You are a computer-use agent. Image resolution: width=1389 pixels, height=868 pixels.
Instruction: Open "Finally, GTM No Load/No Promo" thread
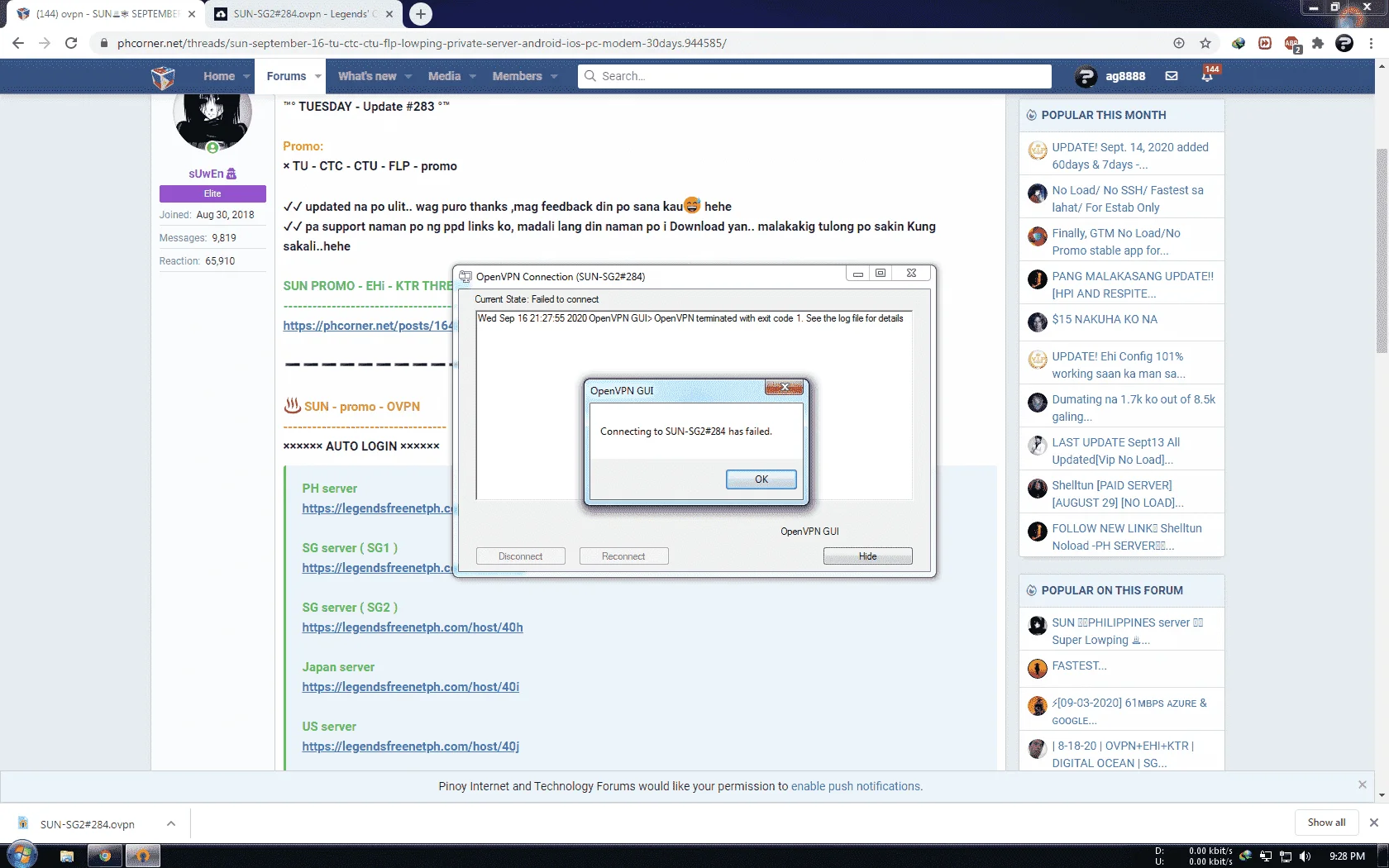click(x=1116, y=241)
